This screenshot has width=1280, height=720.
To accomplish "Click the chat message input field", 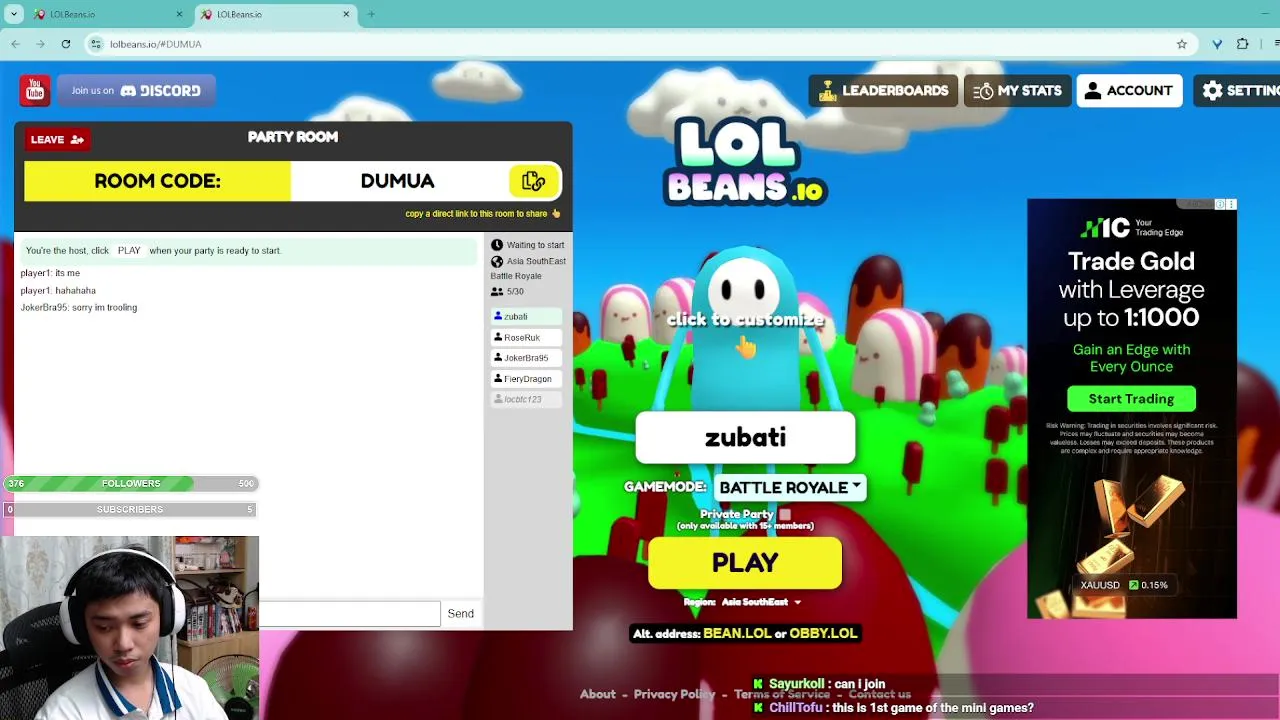I will point(350,613).
